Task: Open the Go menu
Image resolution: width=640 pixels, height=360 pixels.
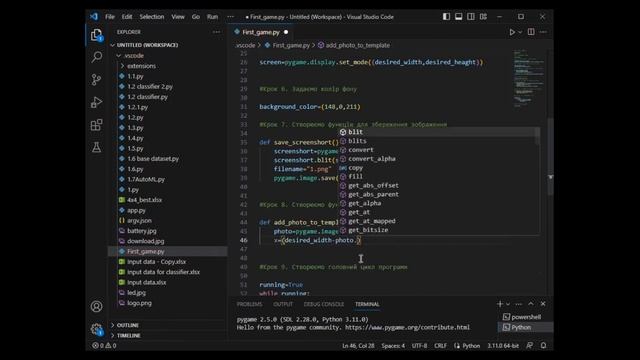Action: click(x=196, y=17)
